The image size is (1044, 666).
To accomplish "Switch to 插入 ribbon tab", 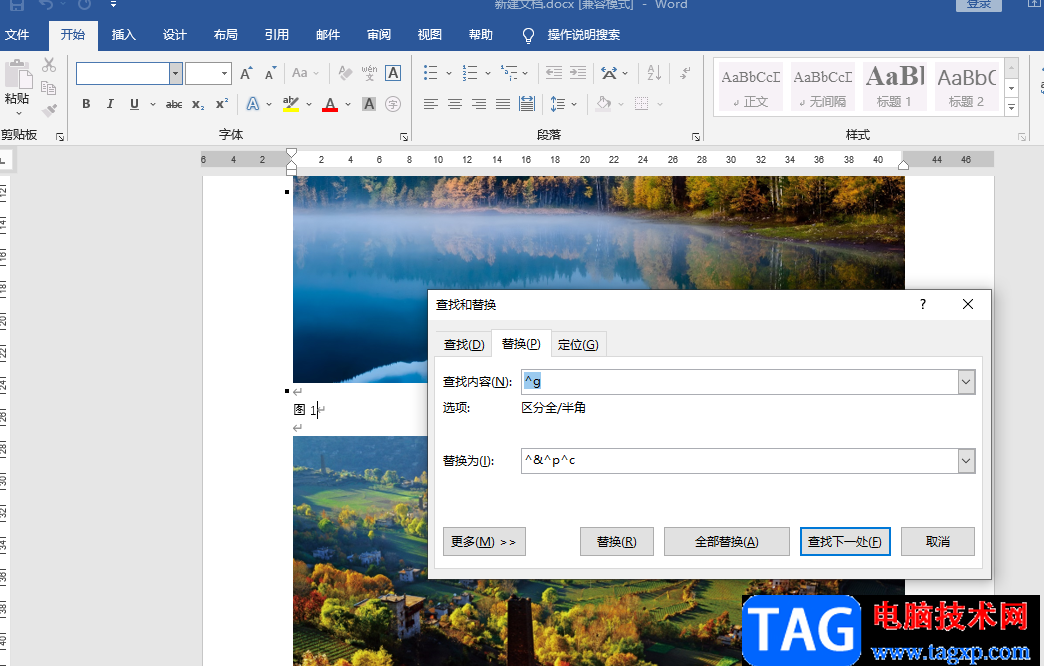I will 123,35.
